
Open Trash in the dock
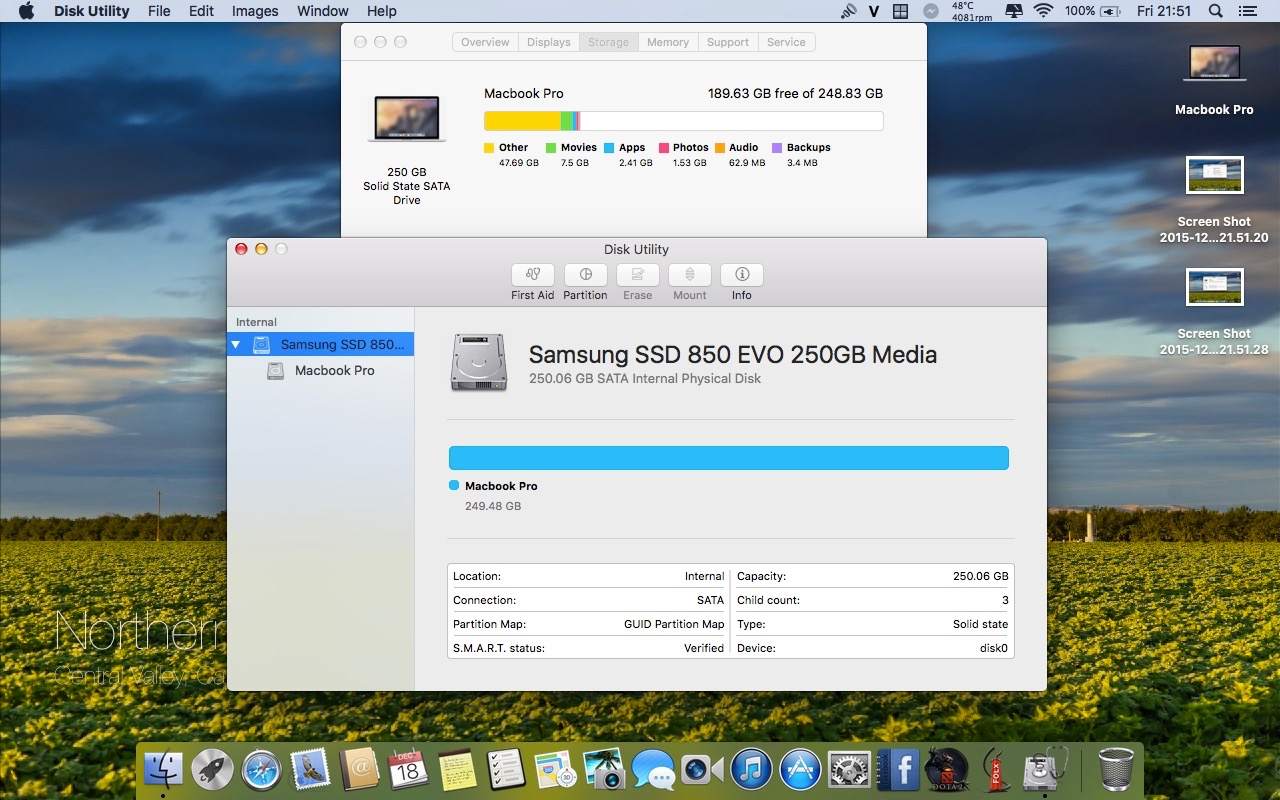tap(1116, 769)
